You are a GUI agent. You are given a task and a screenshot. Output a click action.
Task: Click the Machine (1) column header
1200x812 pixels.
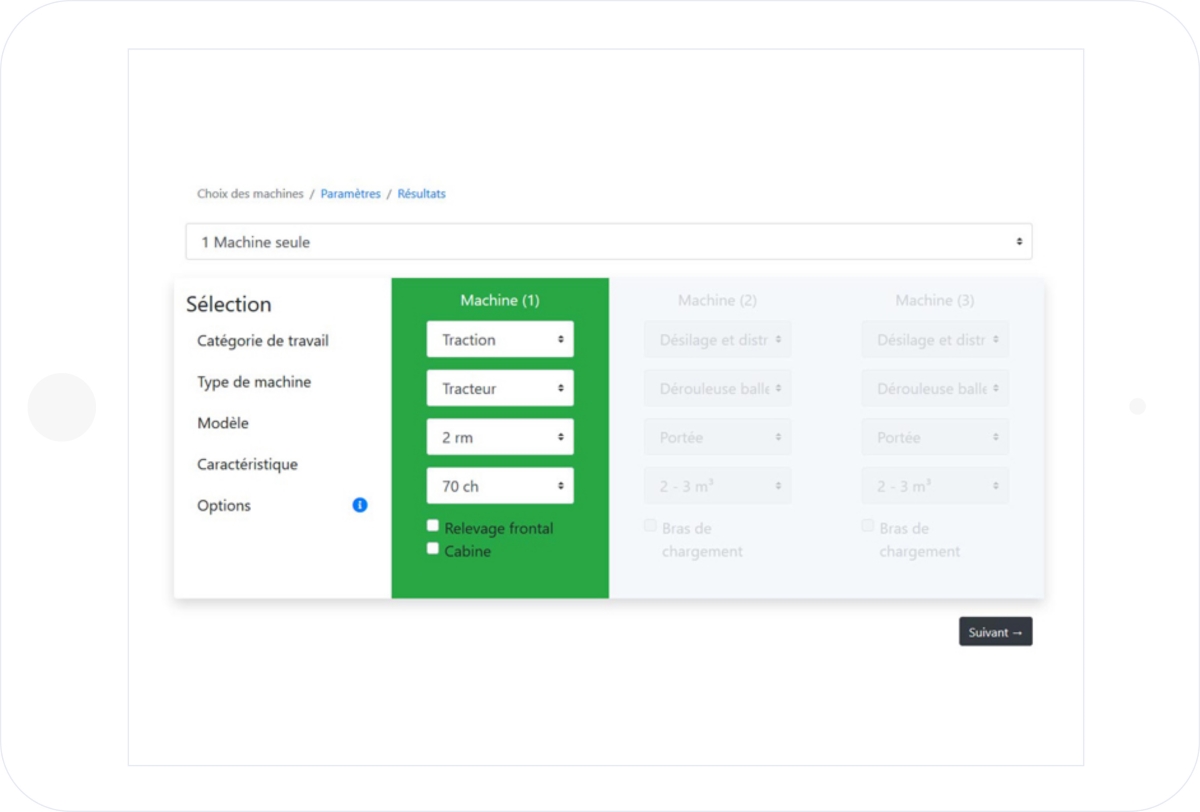pos(500,300)
